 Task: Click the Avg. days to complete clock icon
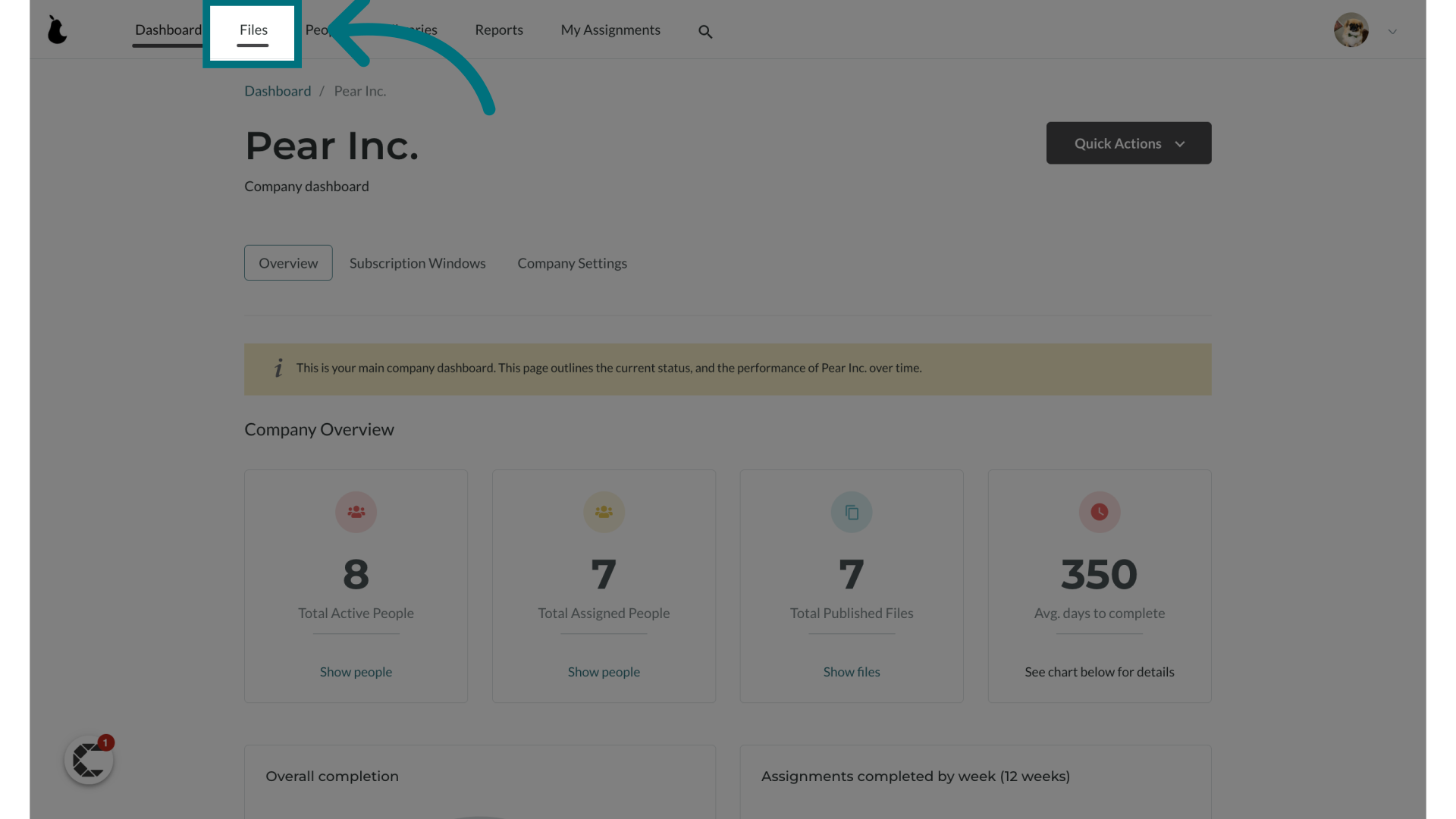click(x=1099, y=512)
